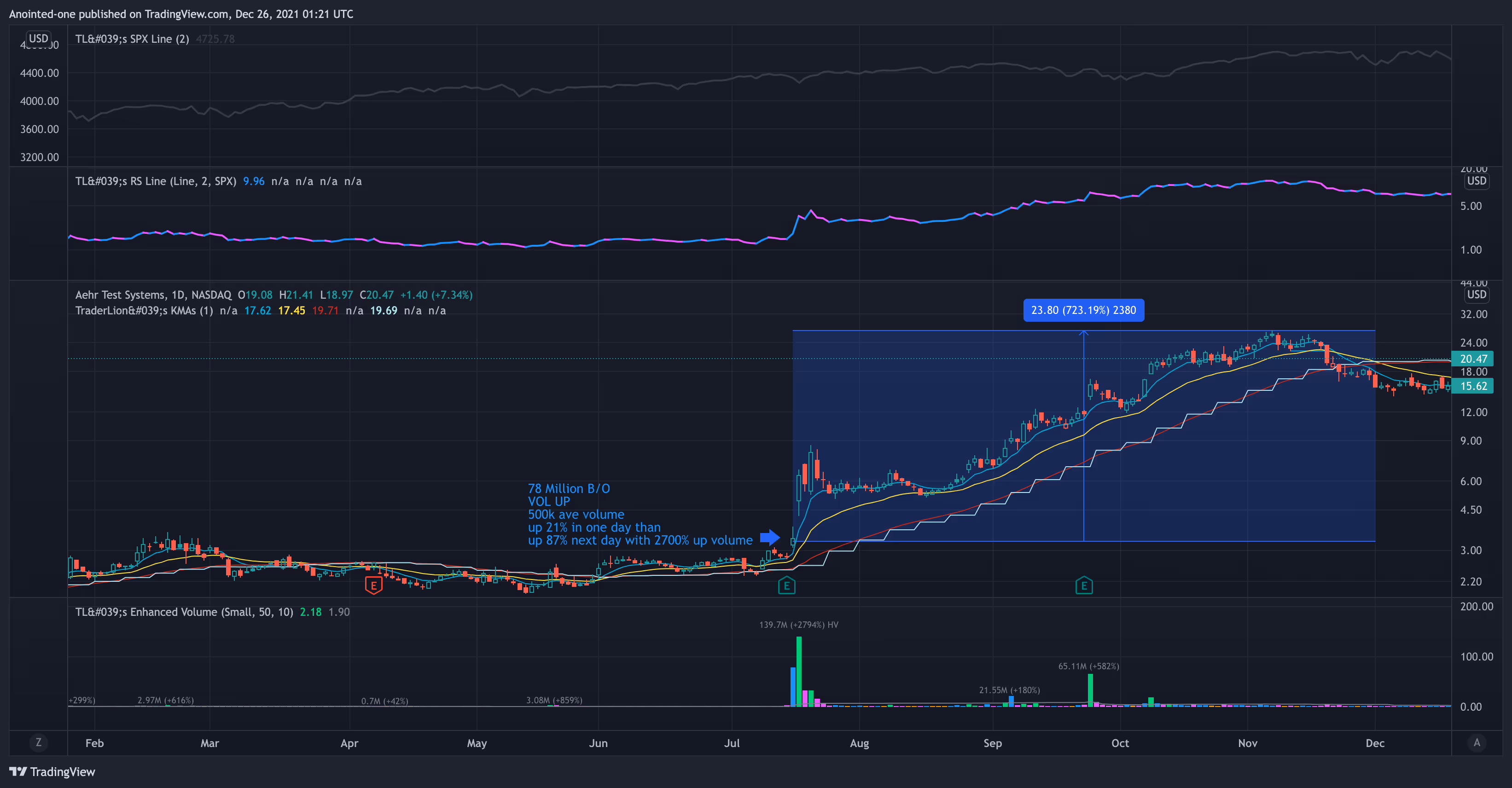1512x788 pixels.
Task: Click the Aehr Test Systems symbol title
Action: click(x=153, y=295)
